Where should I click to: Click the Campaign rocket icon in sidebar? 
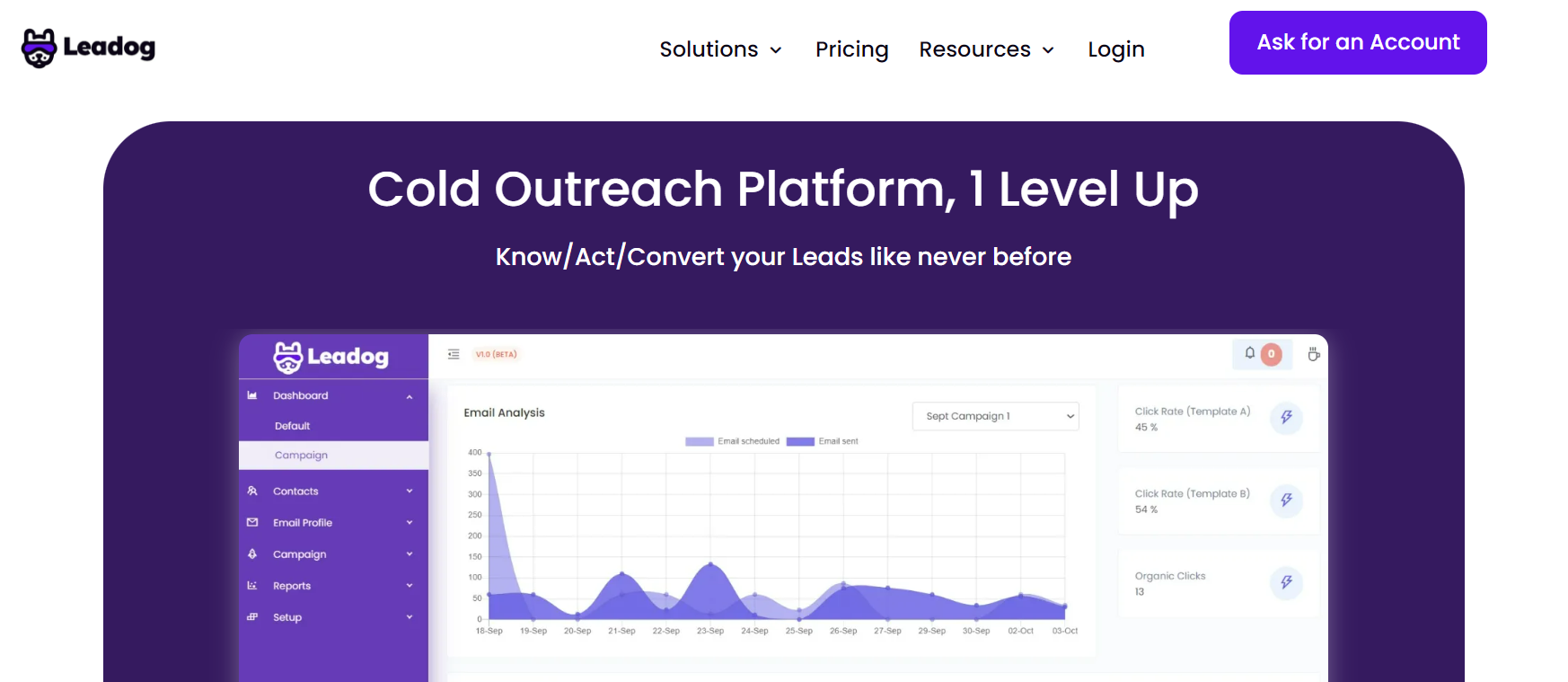tap(252, 554)
